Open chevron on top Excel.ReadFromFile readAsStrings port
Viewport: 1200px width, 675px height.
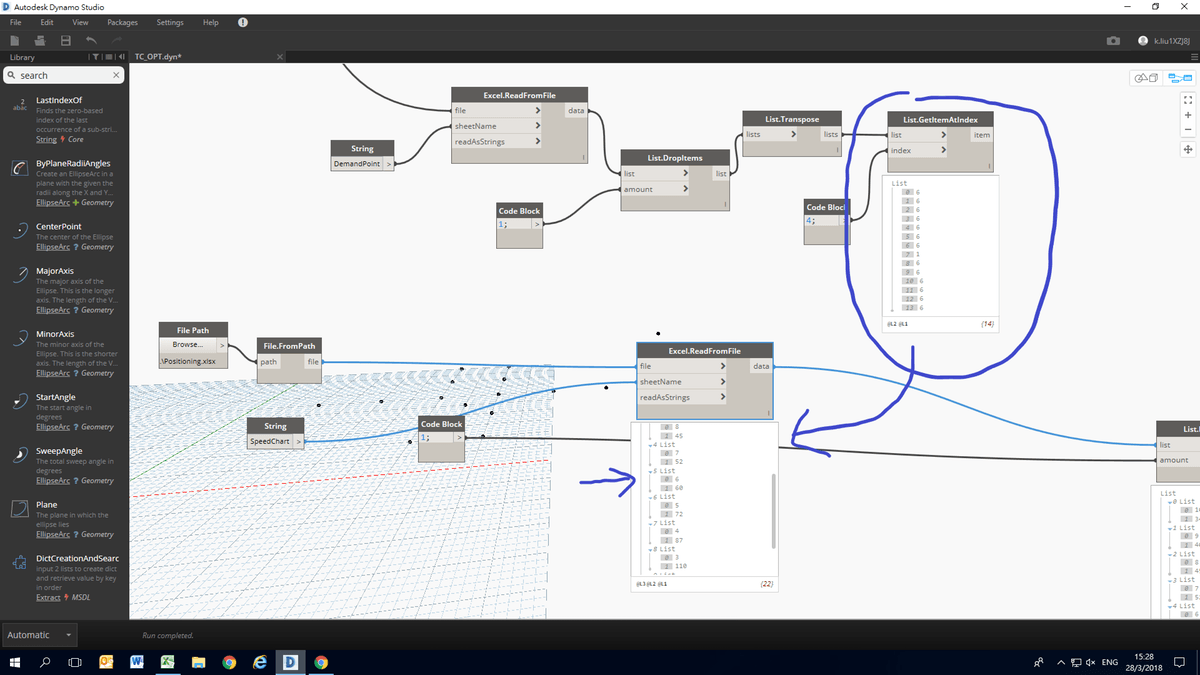[x=537, y=141]
